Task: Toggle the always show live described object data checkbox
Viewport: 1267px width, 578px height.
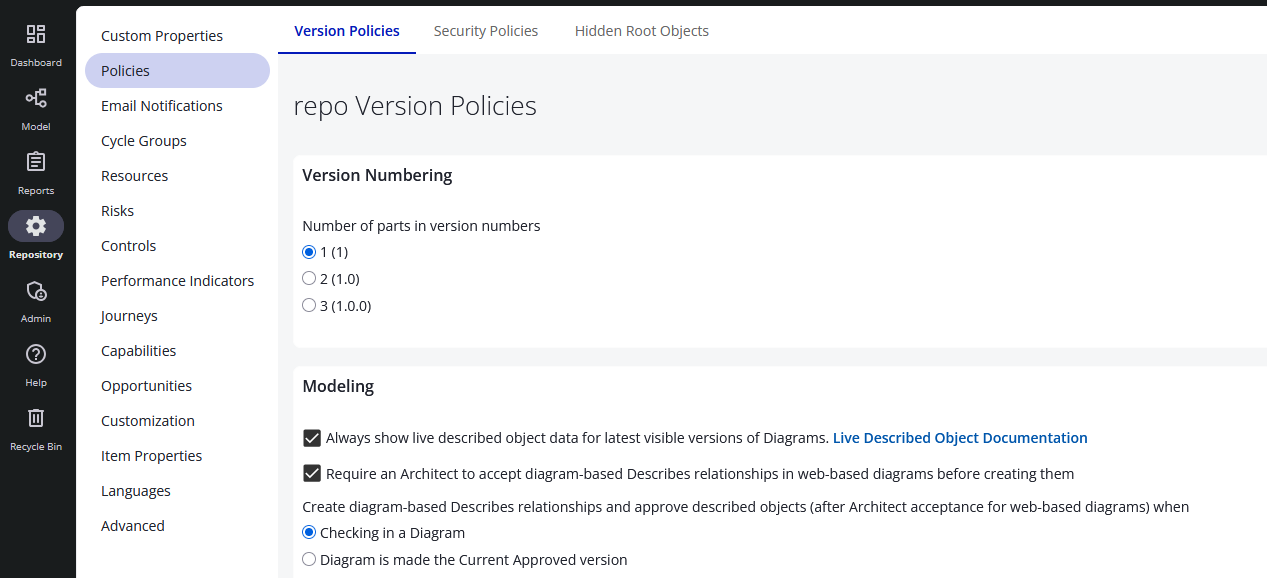Action: coord(311,437)
